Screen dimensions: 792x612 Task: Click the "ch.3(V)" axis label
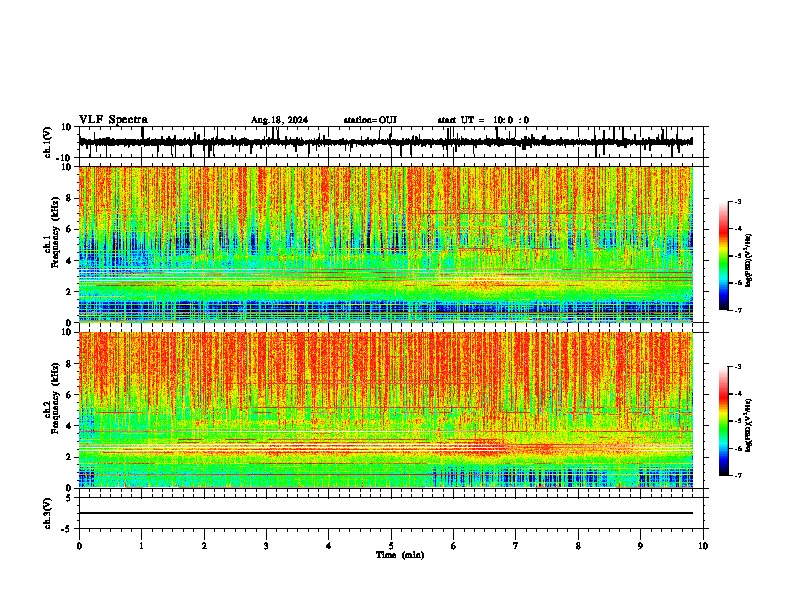(48, 513)
